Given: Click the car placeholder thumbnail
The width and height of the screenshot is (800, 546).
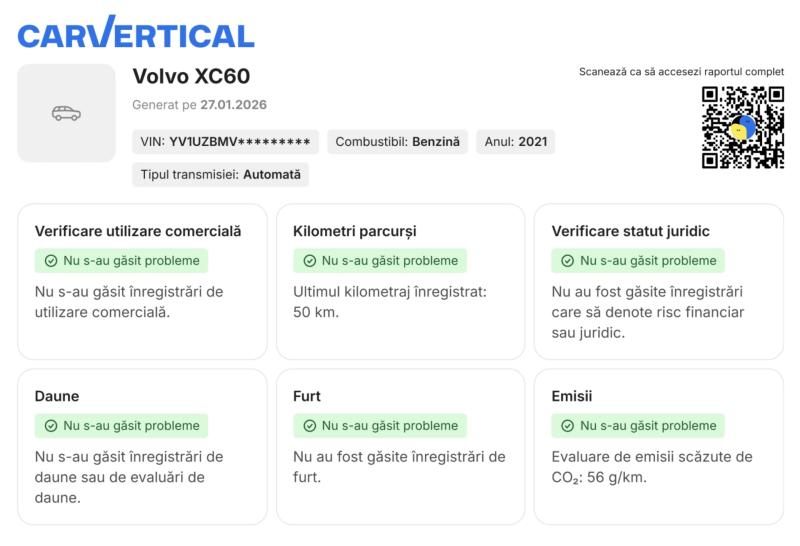Looking at the screenshot, I should click(66, 113).
